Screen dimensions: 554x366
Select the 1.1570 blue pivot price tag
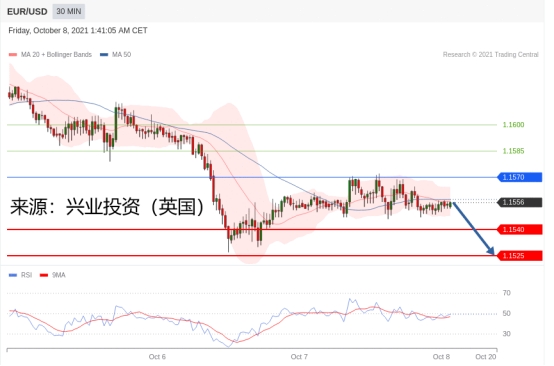(x=519, y=177)
